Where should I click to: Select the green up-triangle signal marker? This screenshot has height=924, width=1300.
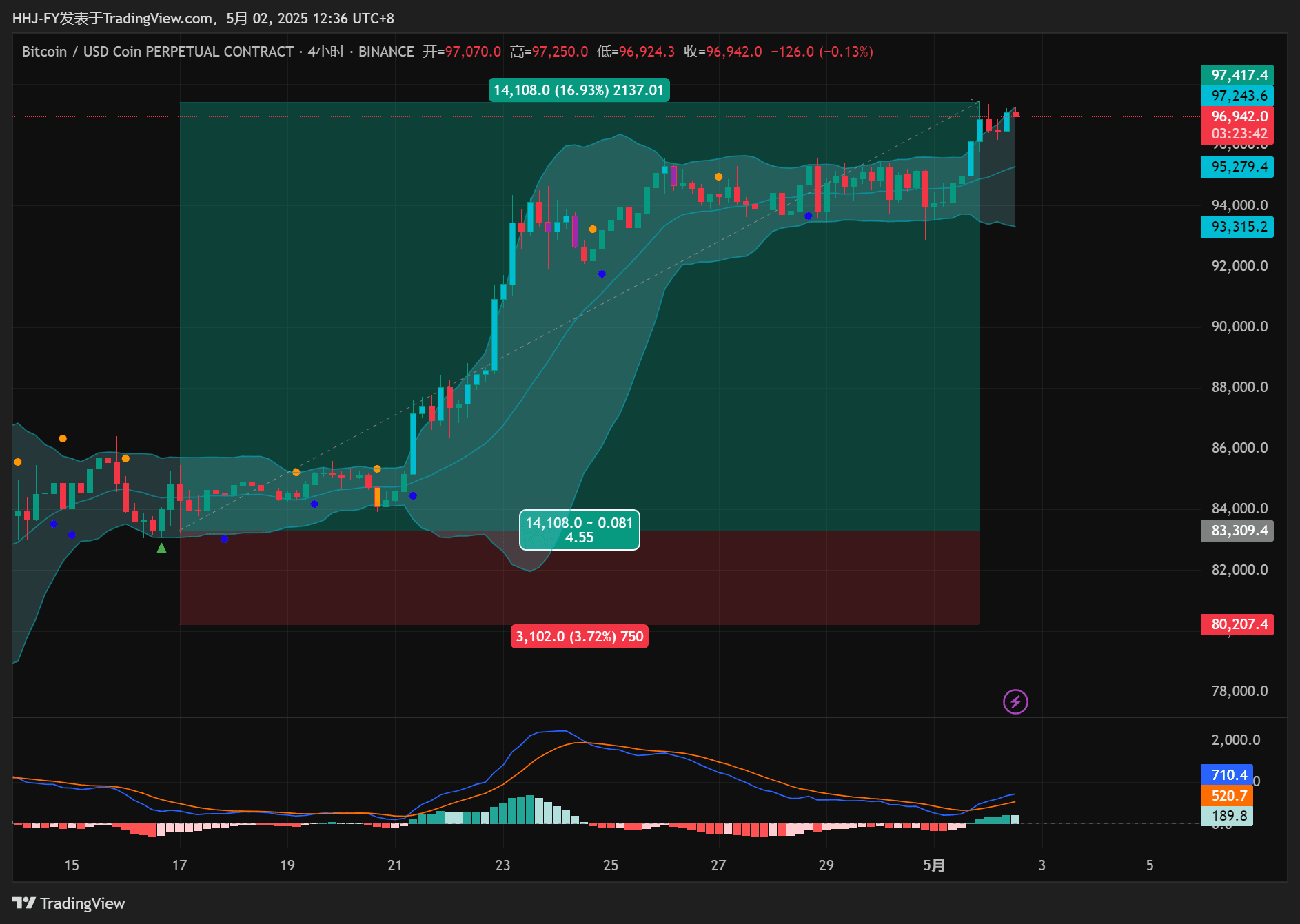(161, 548)
